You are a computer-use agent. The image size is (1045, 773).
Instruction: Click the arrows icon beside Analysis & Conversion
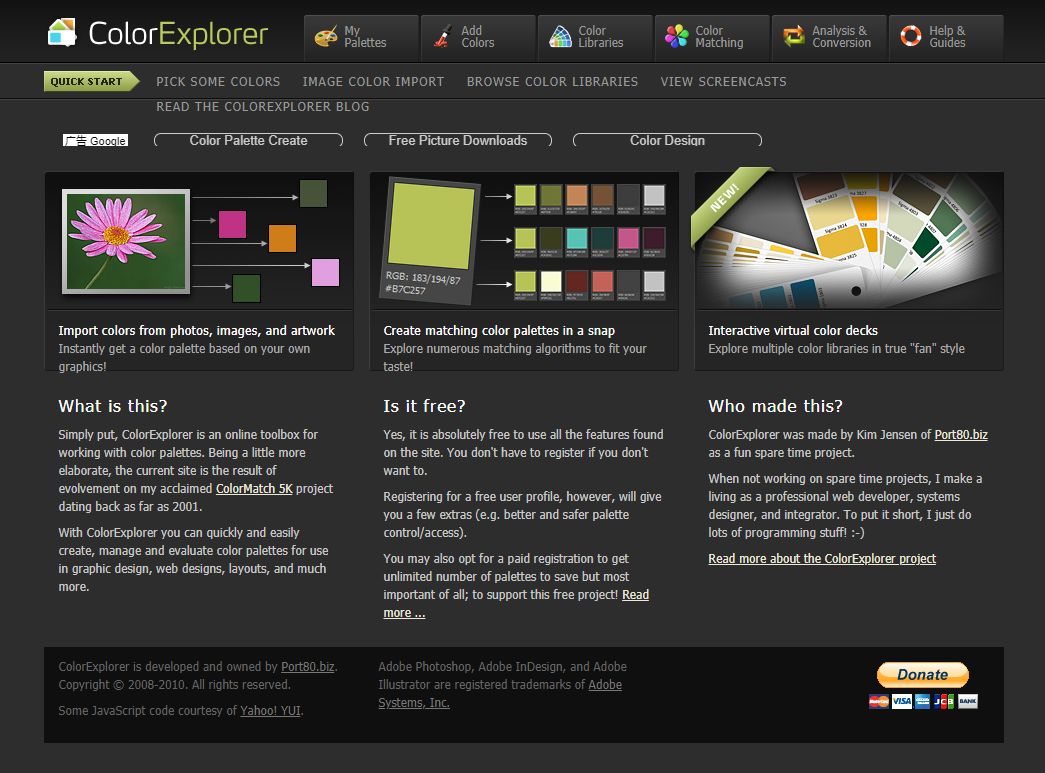[x=794, y=36]
